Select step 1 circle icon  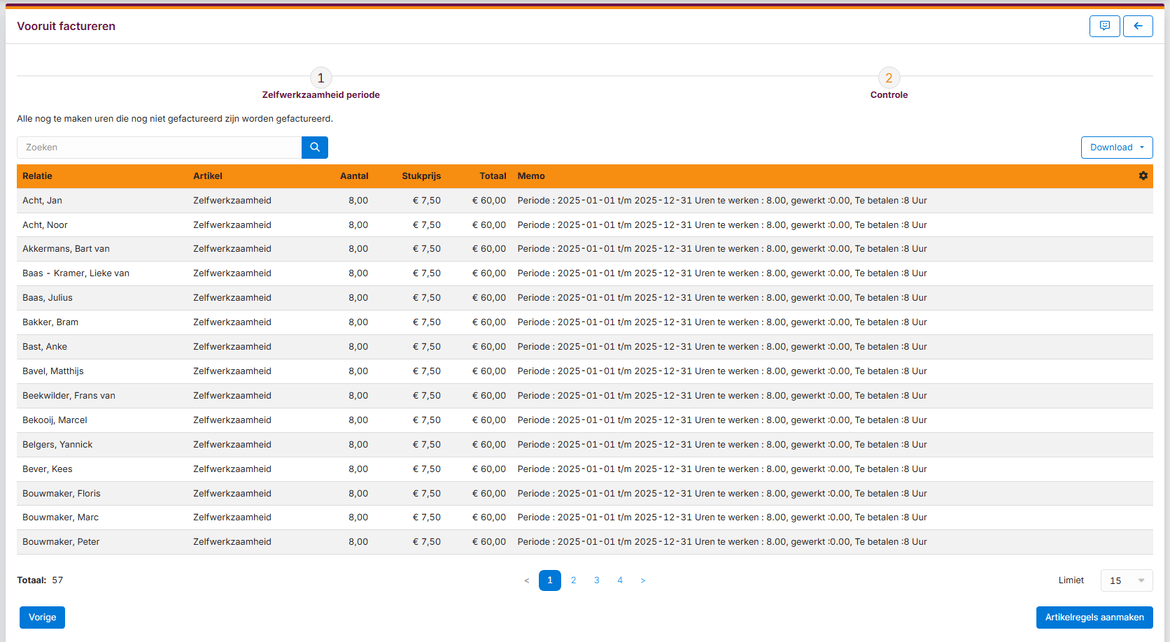coord(321,78)
